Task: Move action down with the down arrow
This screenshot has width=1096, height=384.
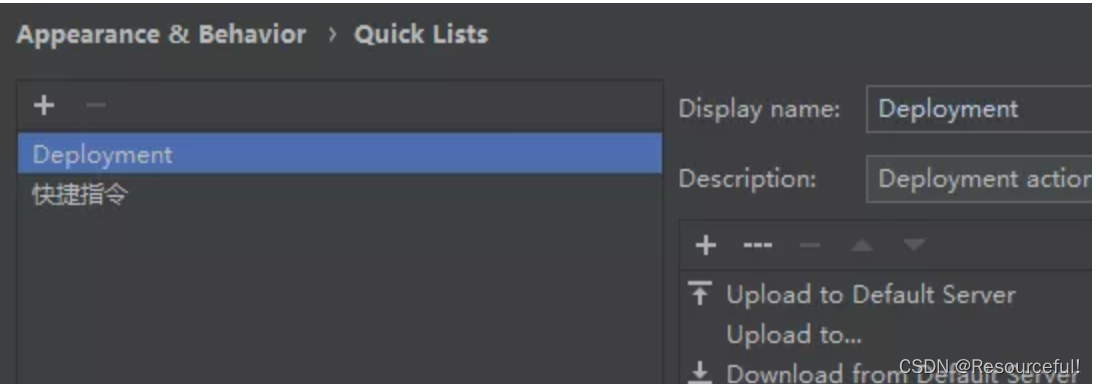Action: 914,245
